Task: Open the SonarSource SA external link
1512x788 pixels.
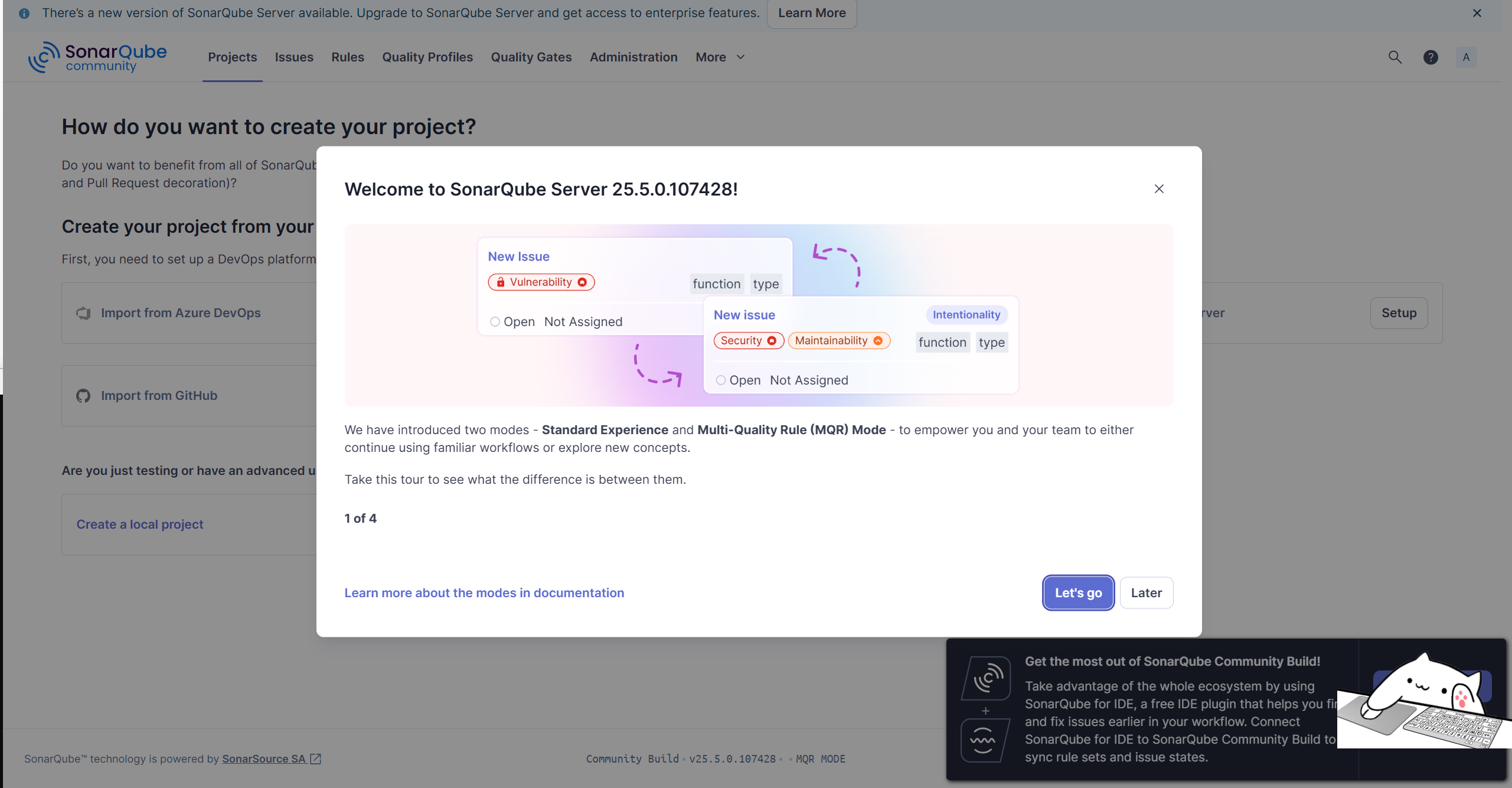Action: 272,759
